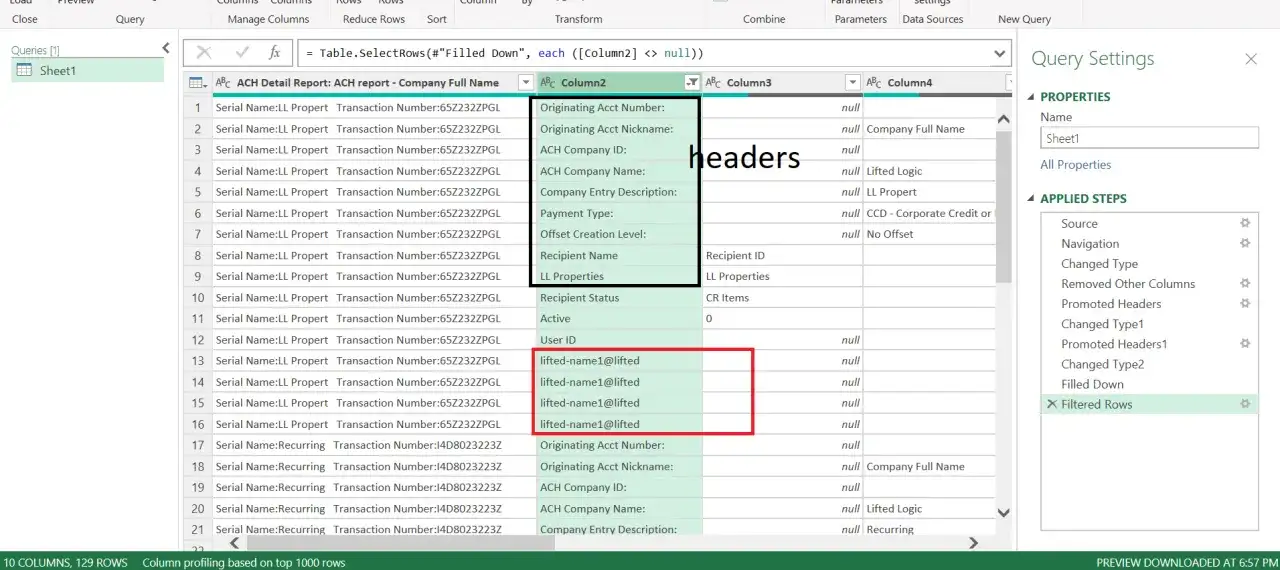Open the Column3 filter dropdown

852,83
